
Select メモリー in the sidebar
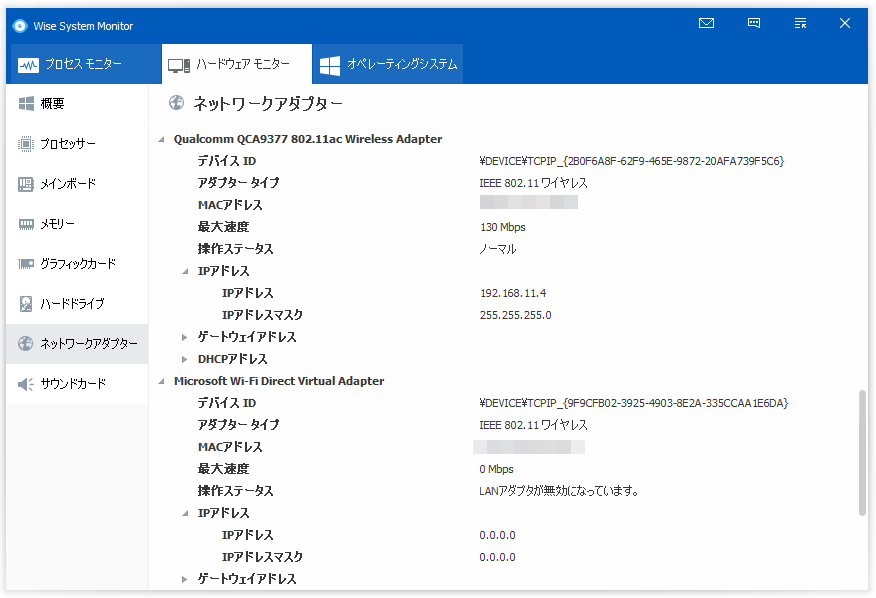click(x=77, y=224)
